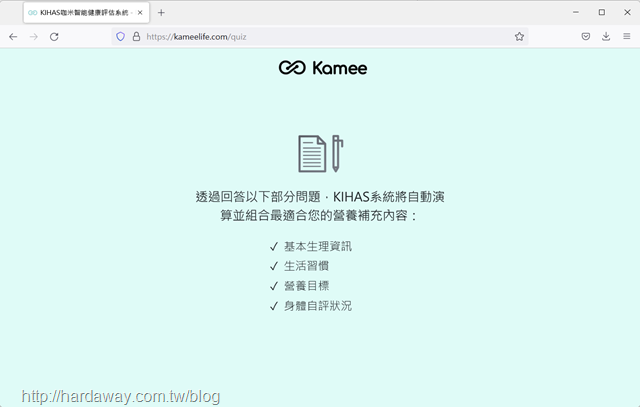Select the KIHAS health assessment tab

point(87,13)
